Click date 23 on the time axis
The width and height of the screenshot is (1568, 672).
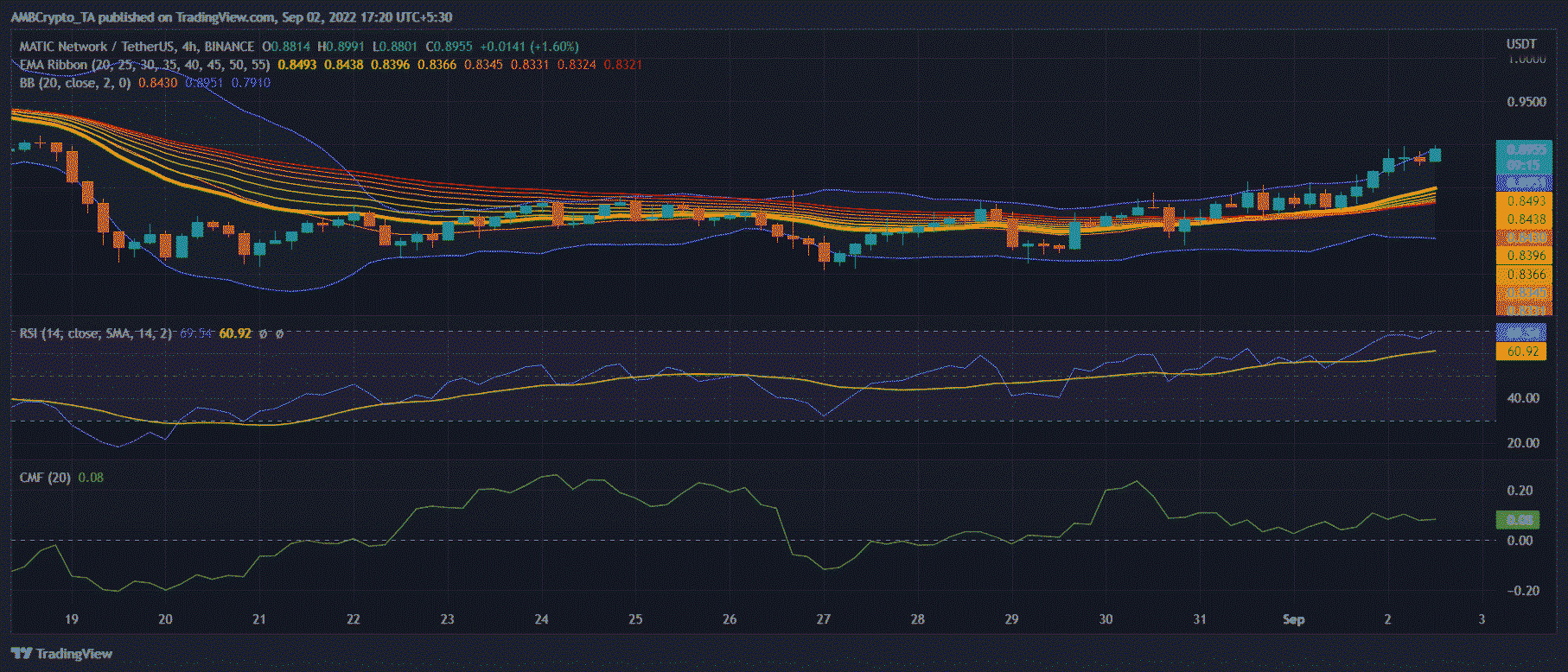tap(447, 619)
